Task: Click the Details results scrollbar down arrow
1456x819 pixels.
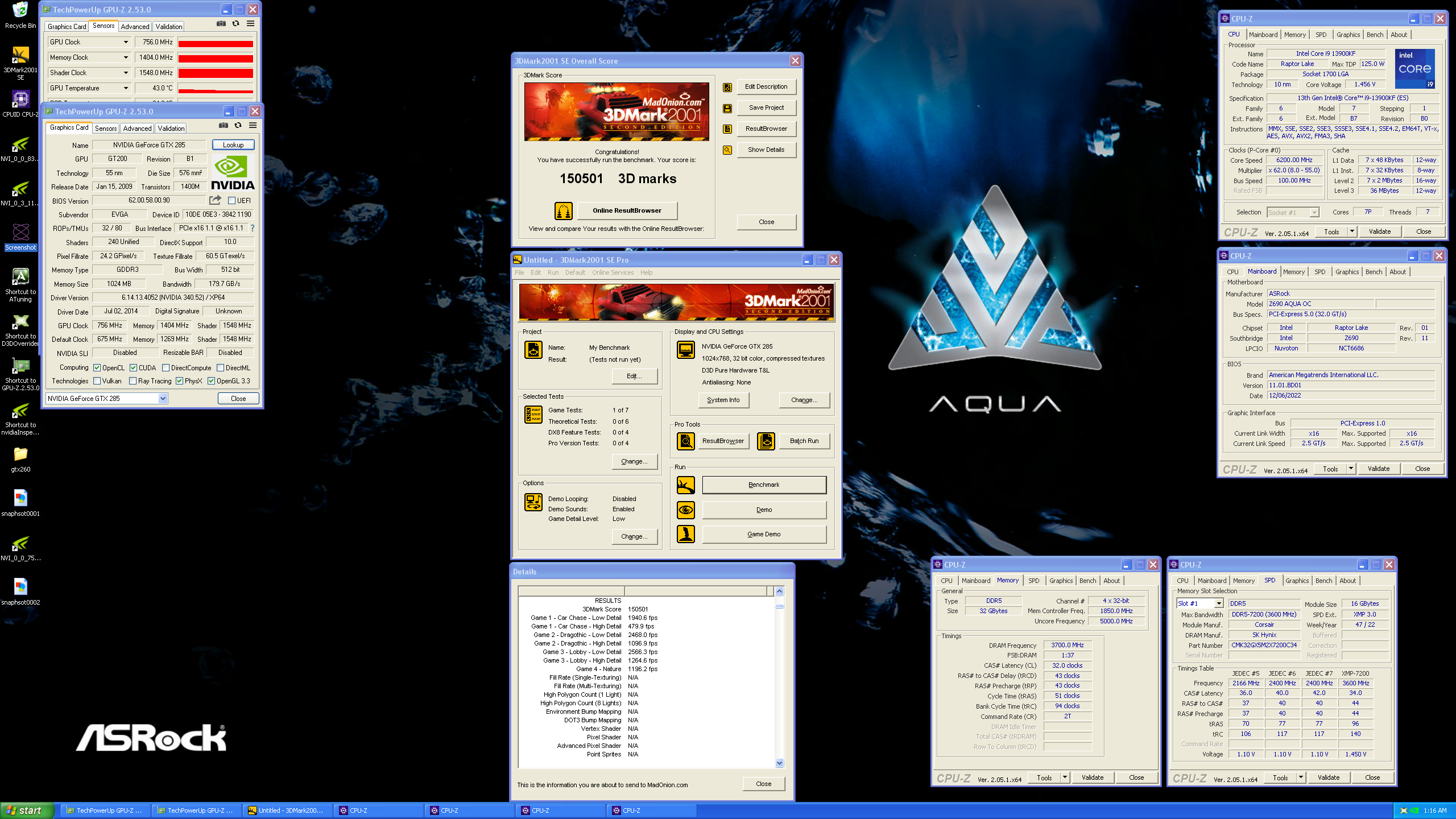Action: tap(779, 763)
